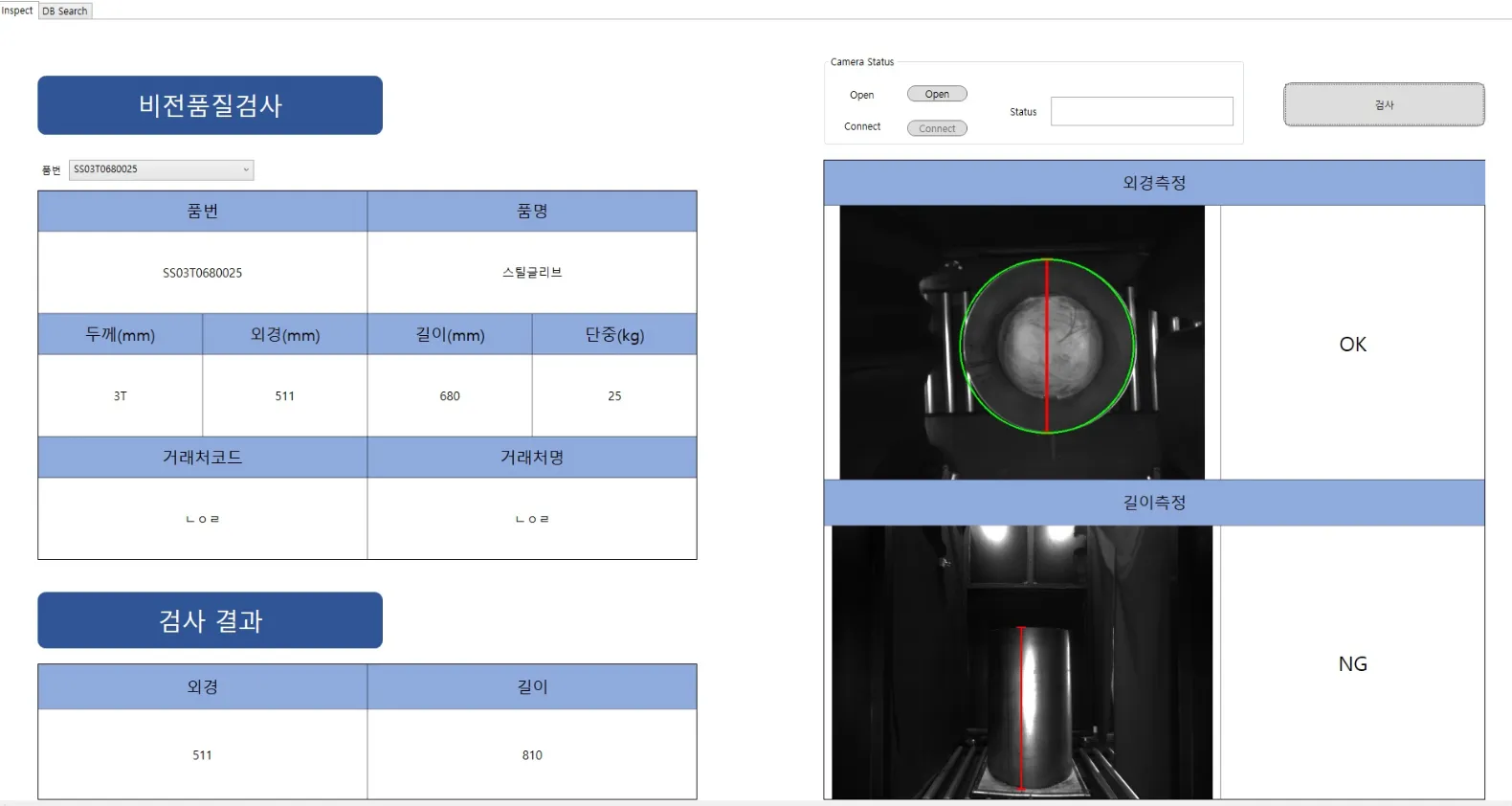
Task: Select the 외경(mm) value cell 511
Action: tap(285, 395)
